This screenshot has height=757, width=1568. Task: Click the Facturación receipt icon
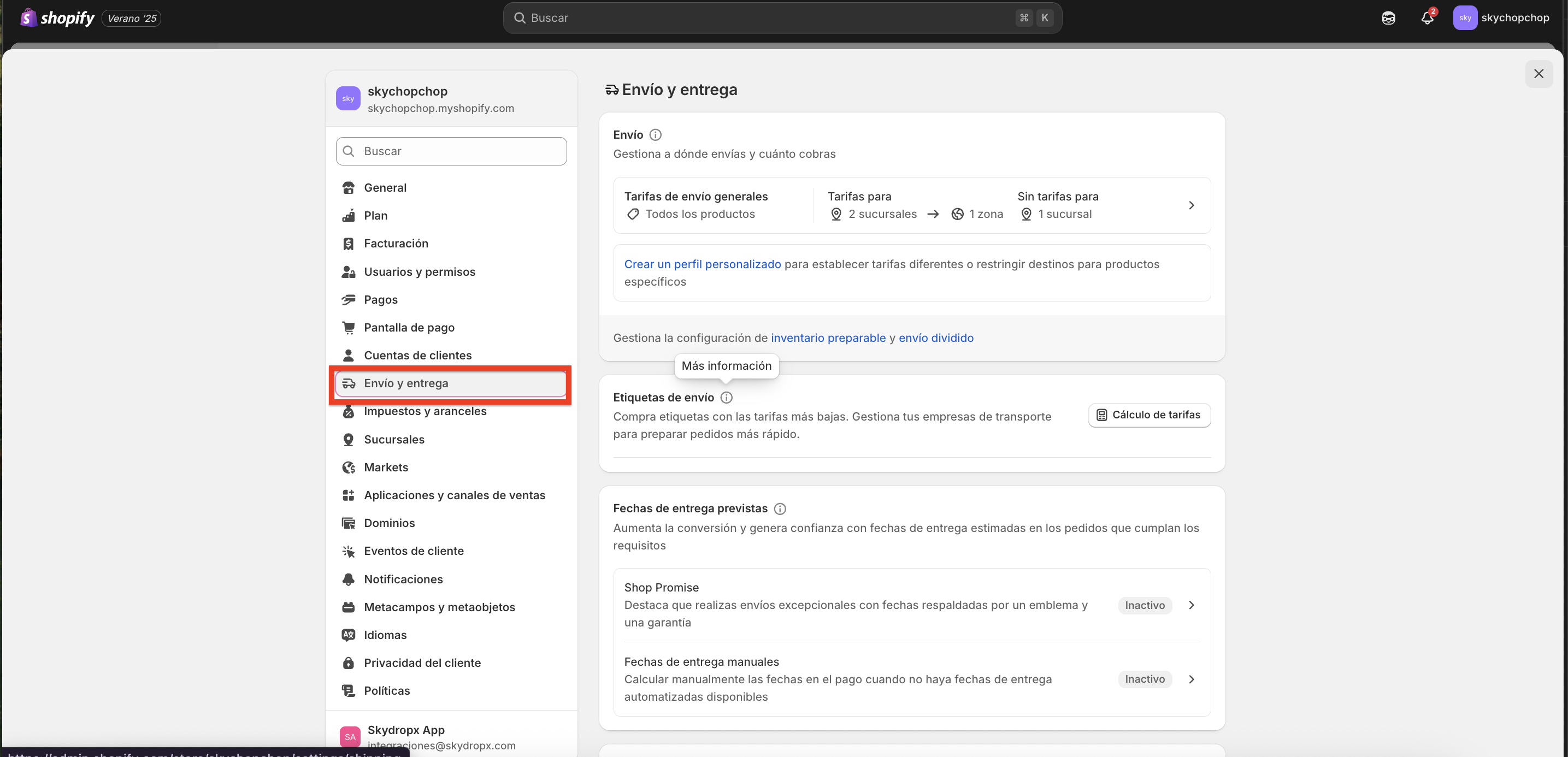[348, 244]
